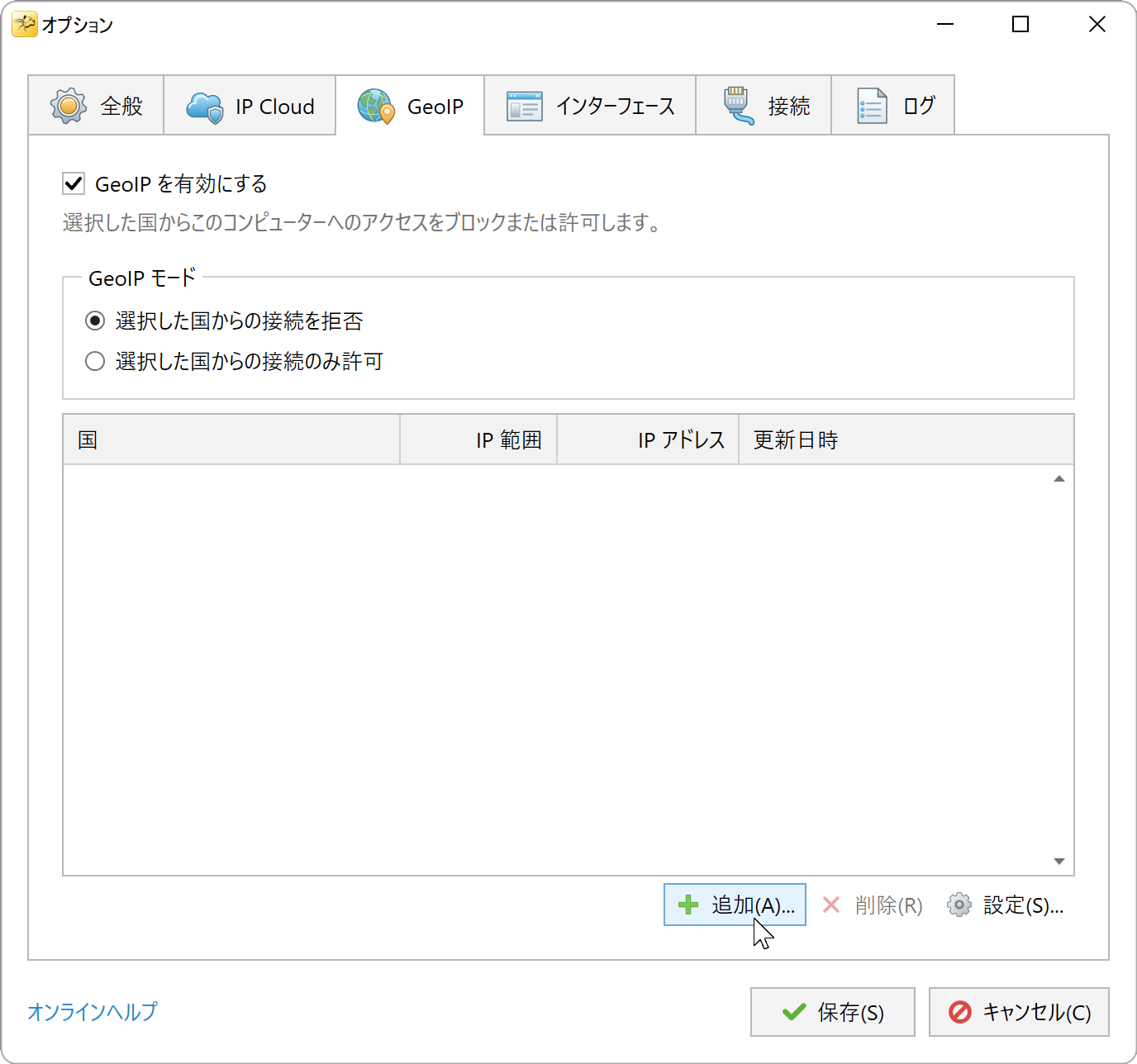1137x1064 pixels.
Task: Click the log document icon
Action: point(872,106)
